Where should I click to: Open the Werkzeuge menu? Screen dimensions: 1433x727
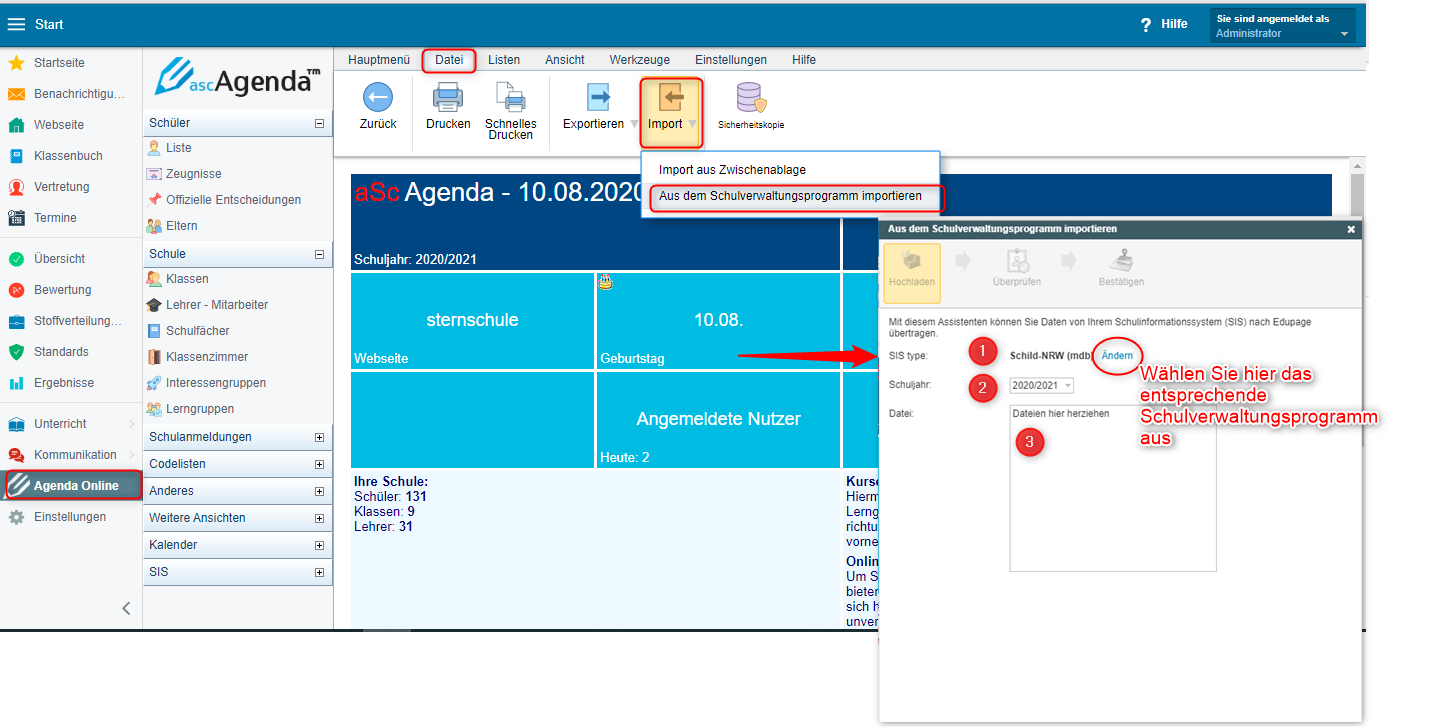click(x=640, y=60)
